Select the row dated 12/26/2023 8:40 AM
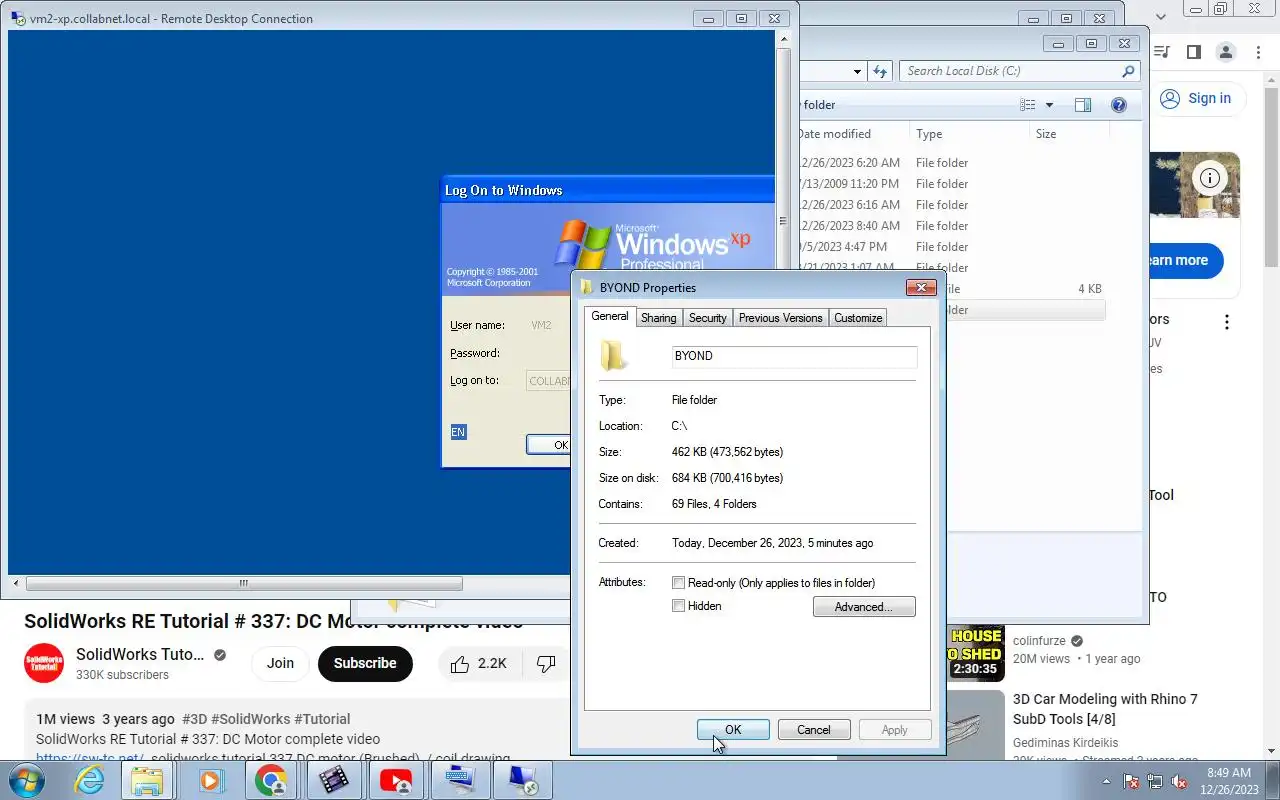The image size is (1280, 800). [x=950, y=226]
